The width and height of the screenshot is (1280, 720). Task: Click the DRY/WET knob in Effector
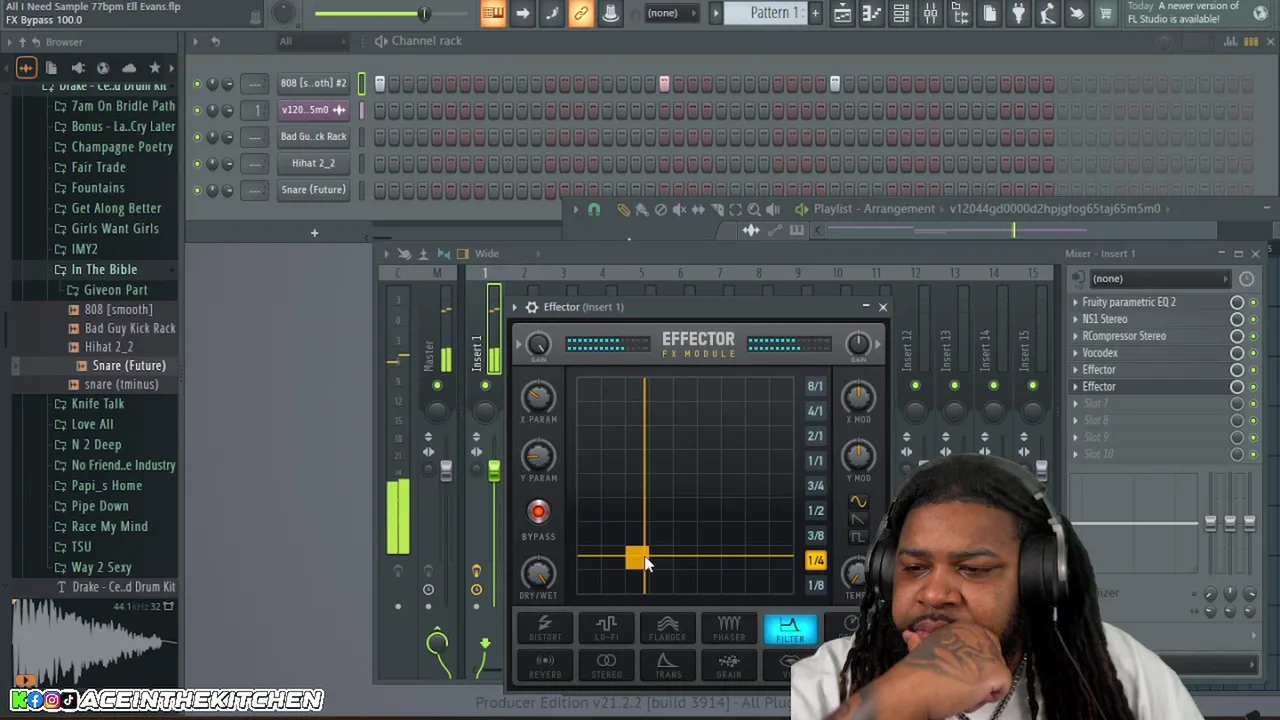[x=538, y=573]
